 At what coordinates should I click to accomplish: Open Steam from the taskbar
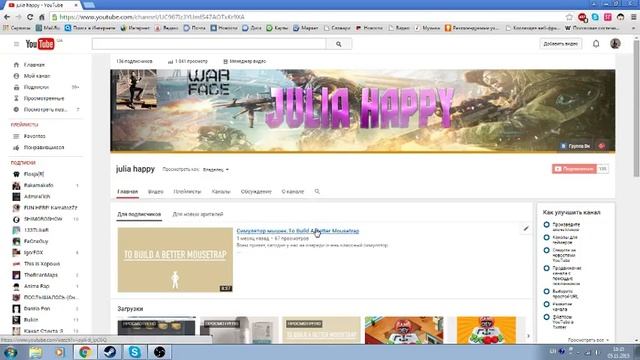pyautogui.click(x=109, y=352)
